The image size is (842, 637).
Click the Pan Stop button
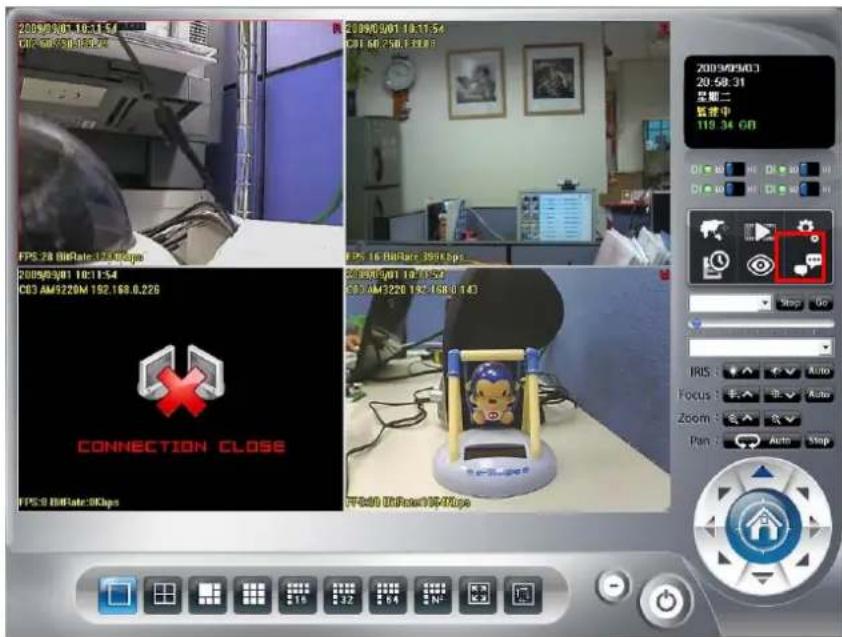click(x=818, y=441)
